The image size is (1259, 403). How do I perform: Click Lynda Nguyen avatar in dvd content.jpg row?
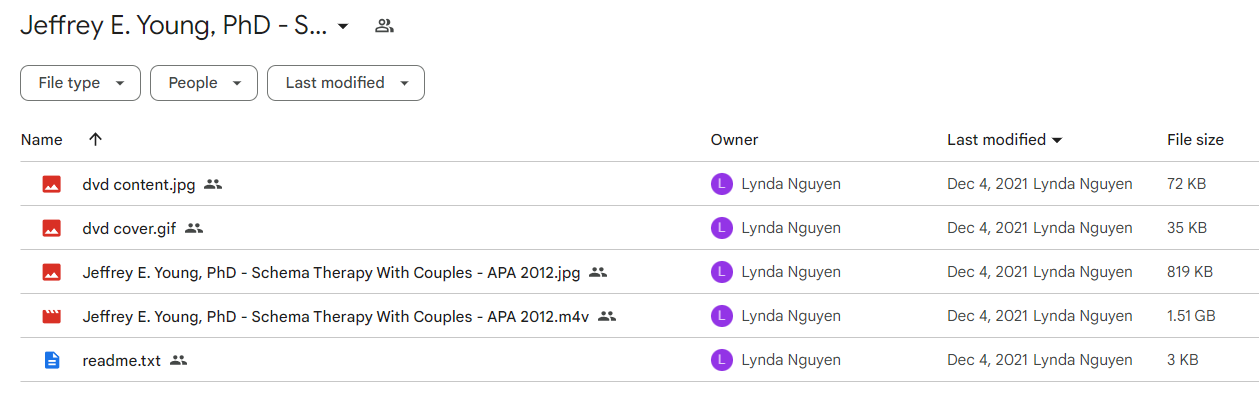coord(721,184)
